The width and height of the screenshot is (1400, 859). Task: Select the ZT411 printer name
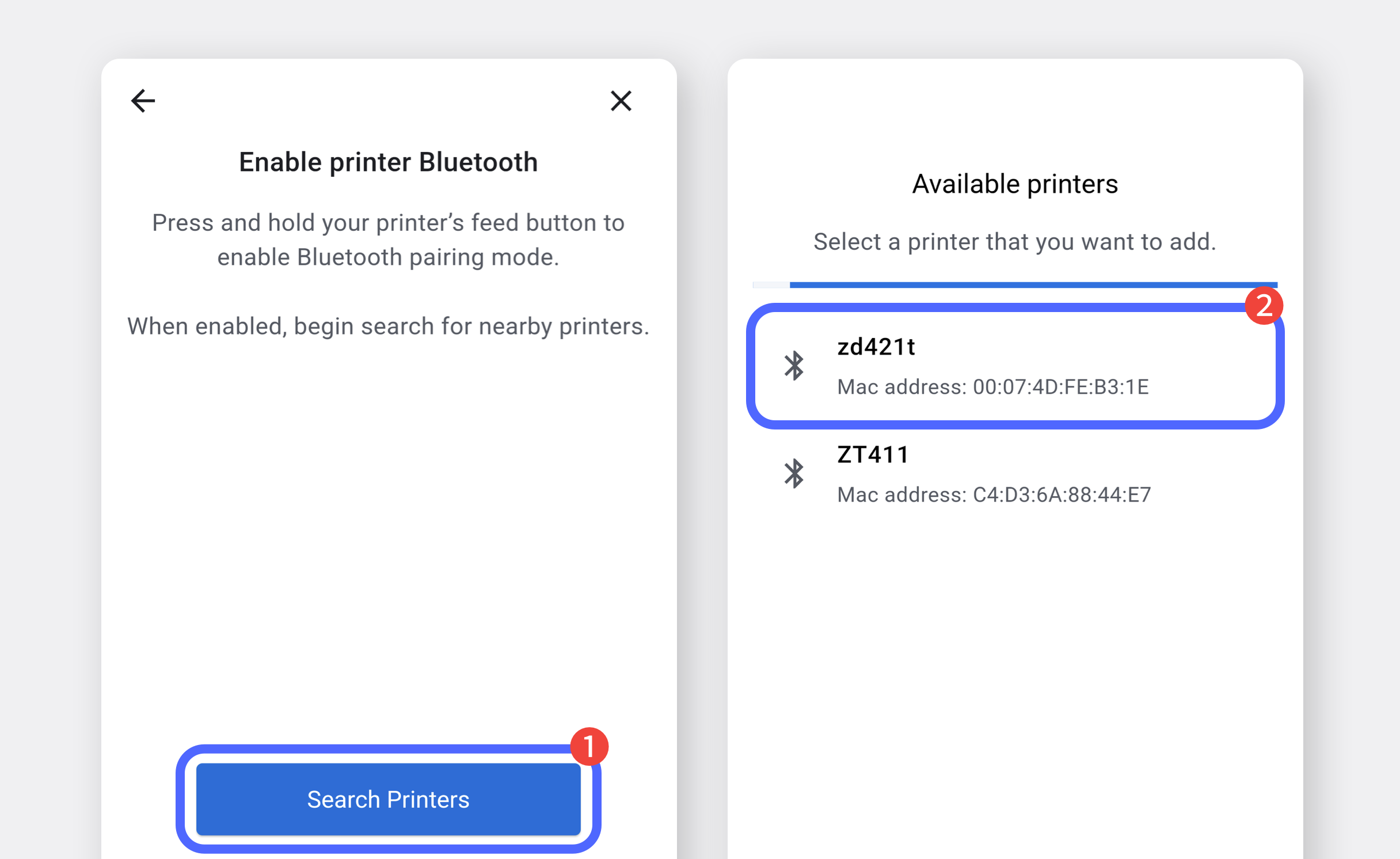873,454
